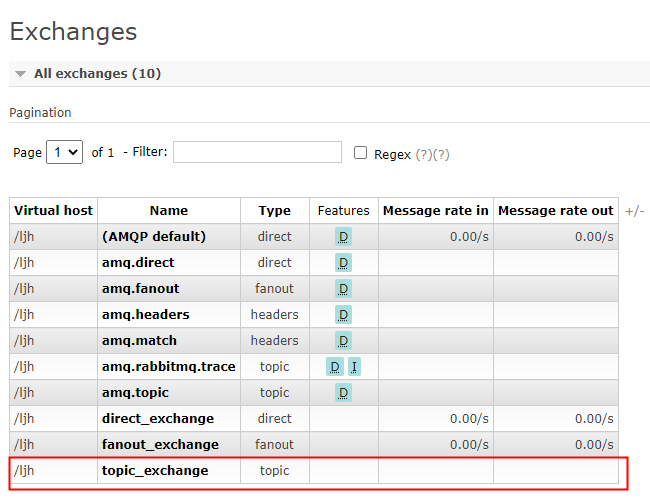
Task: Click the D durable badge for amq.direct
Action: click(x=343, y=263)
